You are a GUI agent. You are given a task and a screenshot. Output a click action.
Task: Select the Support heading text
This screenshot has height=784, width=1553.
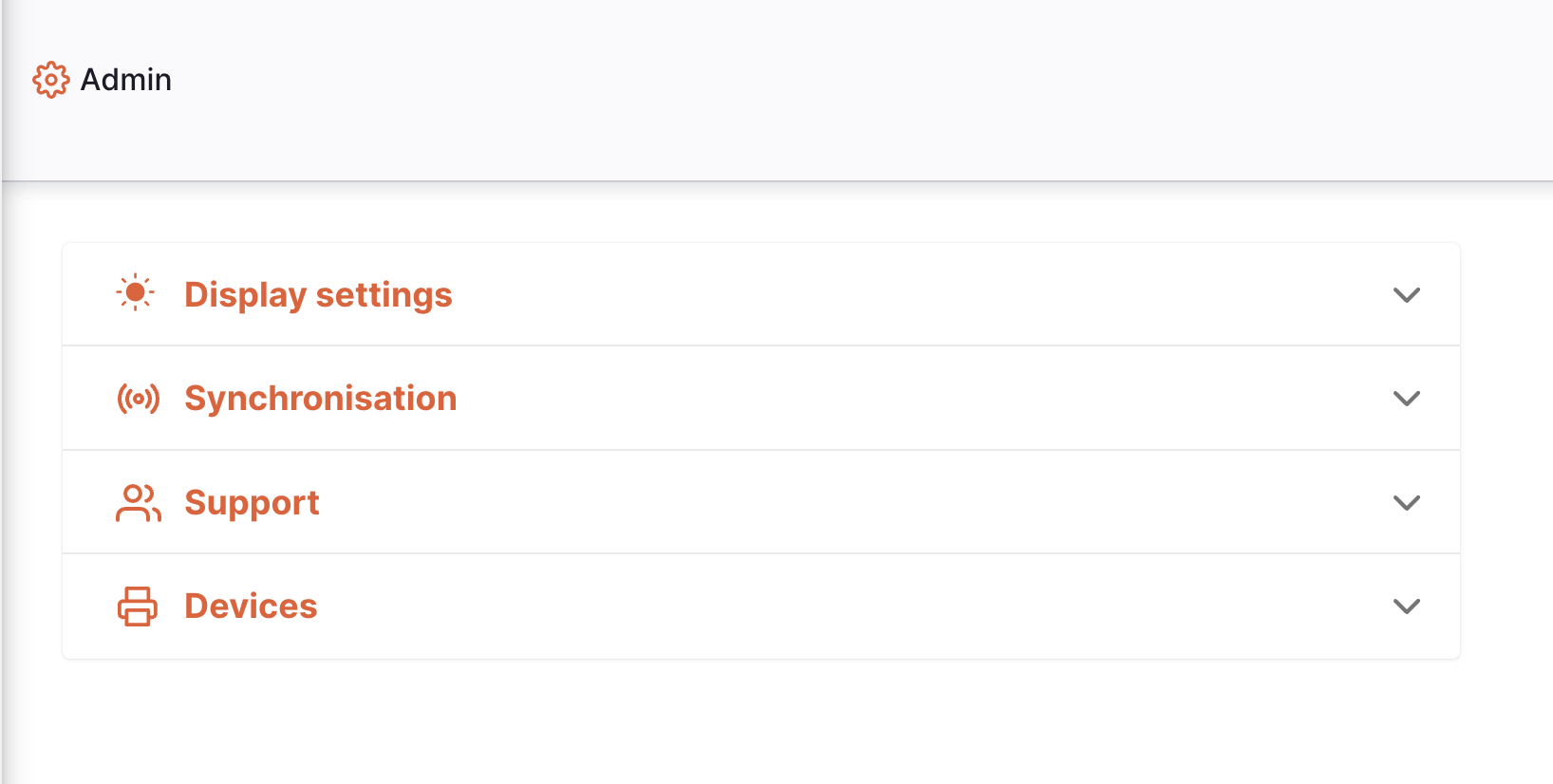(252, 503)
